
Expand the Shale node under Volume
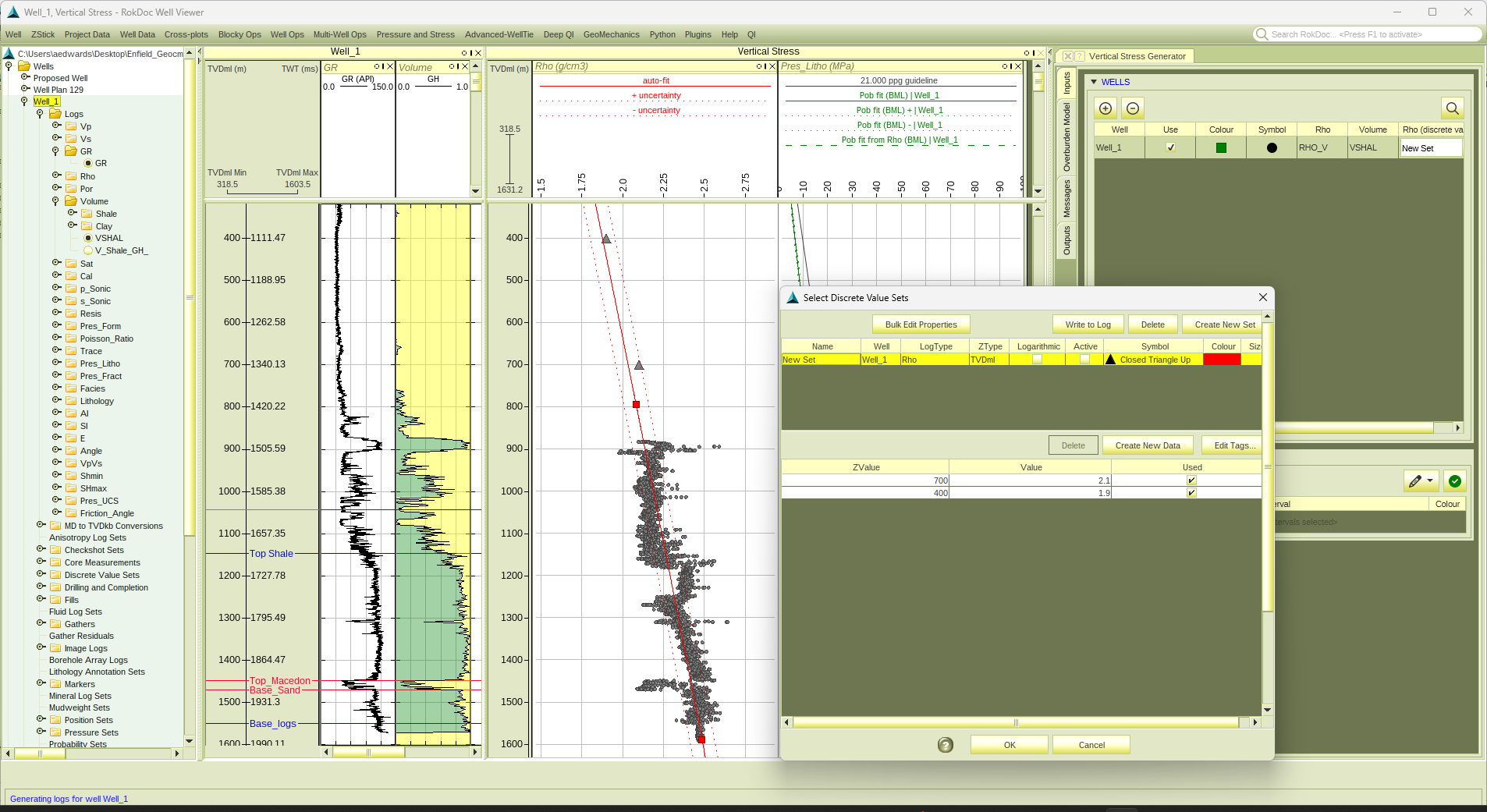[x=72, y=213]
